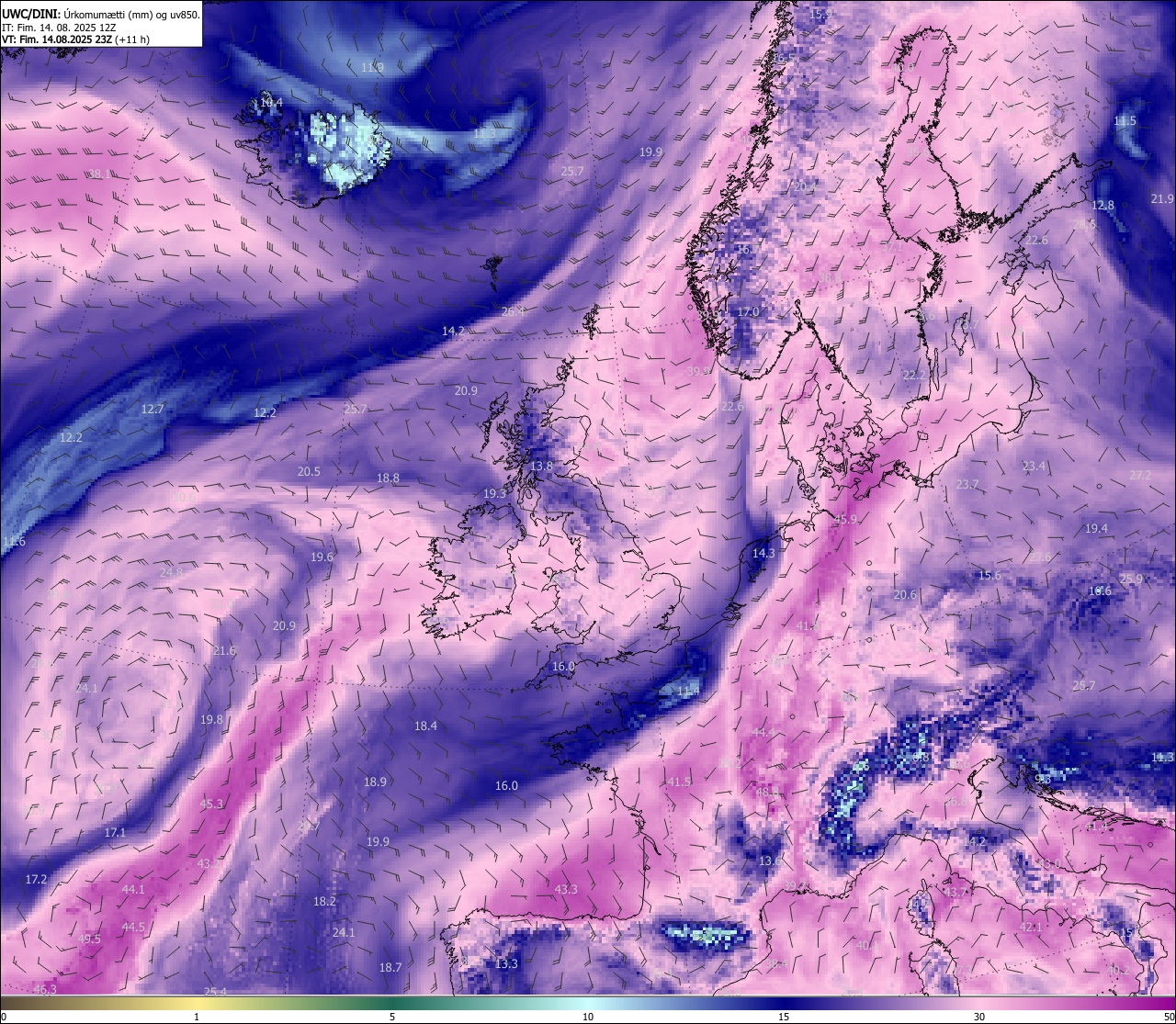Click the 42.1 value over Italy

click(1031, 927)
